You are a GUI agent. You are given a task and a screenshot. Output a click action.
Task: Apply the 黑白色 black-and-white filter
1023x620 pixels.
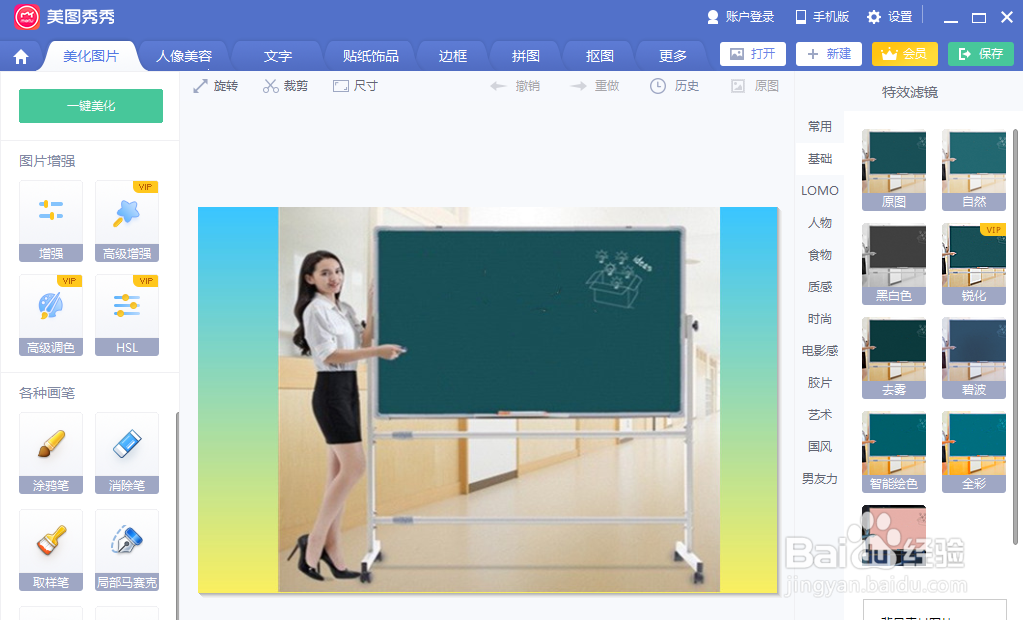pos(893,263)
